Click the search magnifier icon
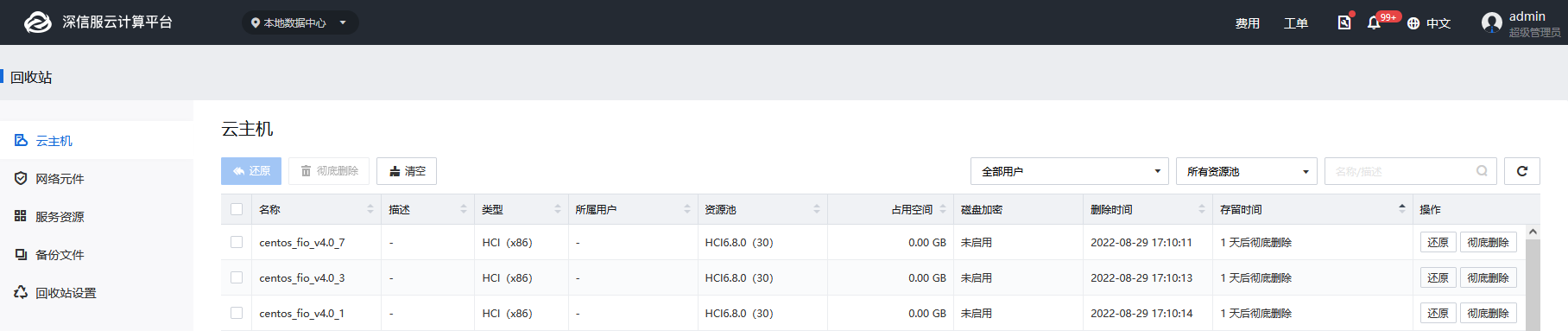 [1482, 171]
